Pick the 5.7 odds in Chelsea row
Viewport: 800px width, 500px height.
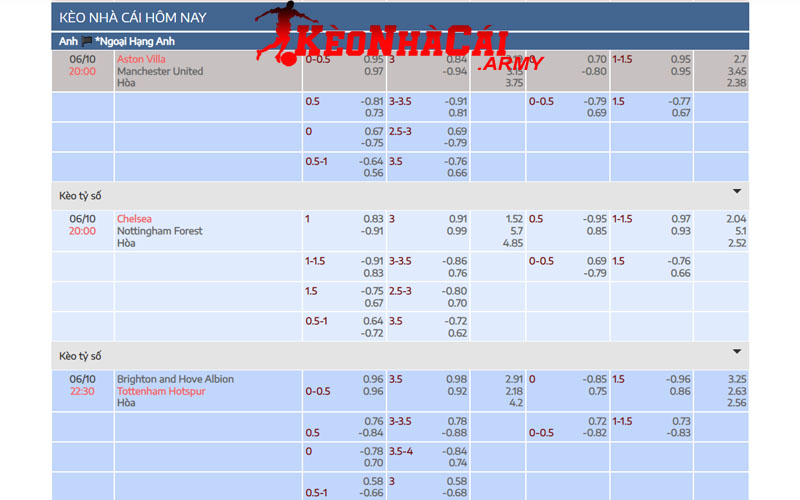(x=516, y=231)
